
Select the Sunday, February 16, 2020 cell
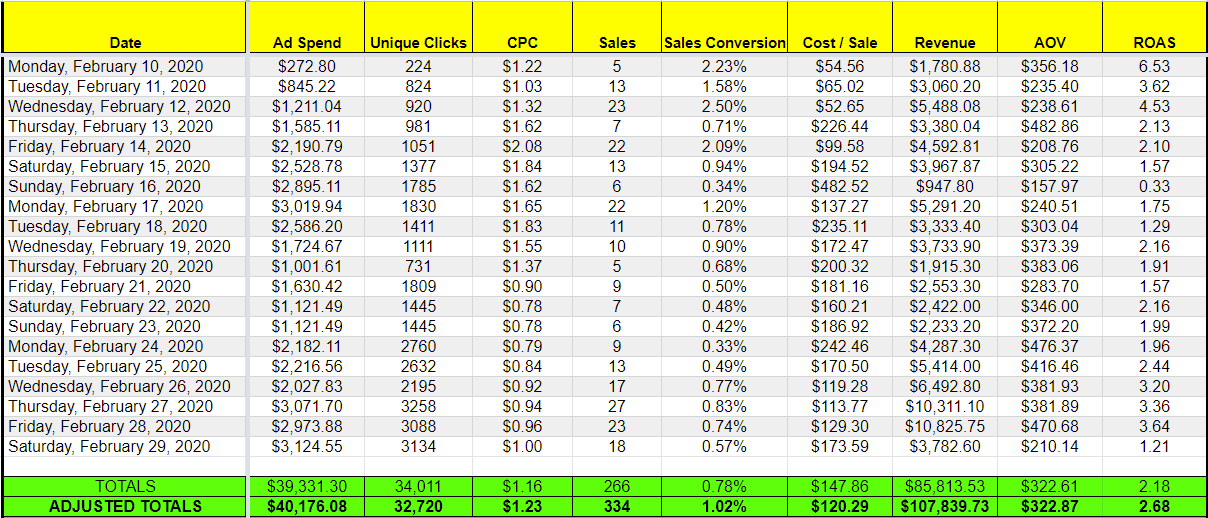coord(125,186)
